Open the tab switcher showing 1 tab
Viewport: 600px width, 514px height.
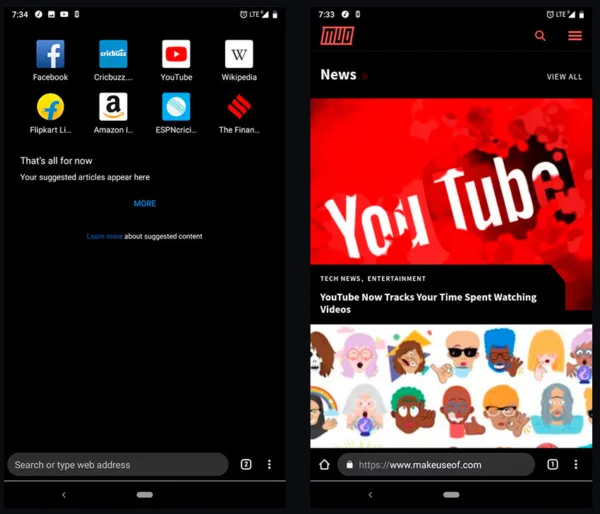(x=553, y=465)
